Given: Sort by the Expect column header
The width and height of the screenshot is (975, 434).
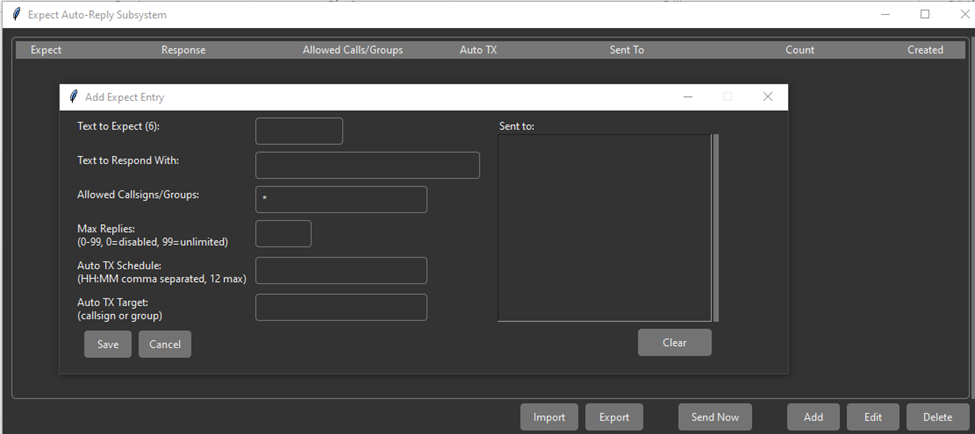Looking at the screenshot, I should tap(46, 50).
